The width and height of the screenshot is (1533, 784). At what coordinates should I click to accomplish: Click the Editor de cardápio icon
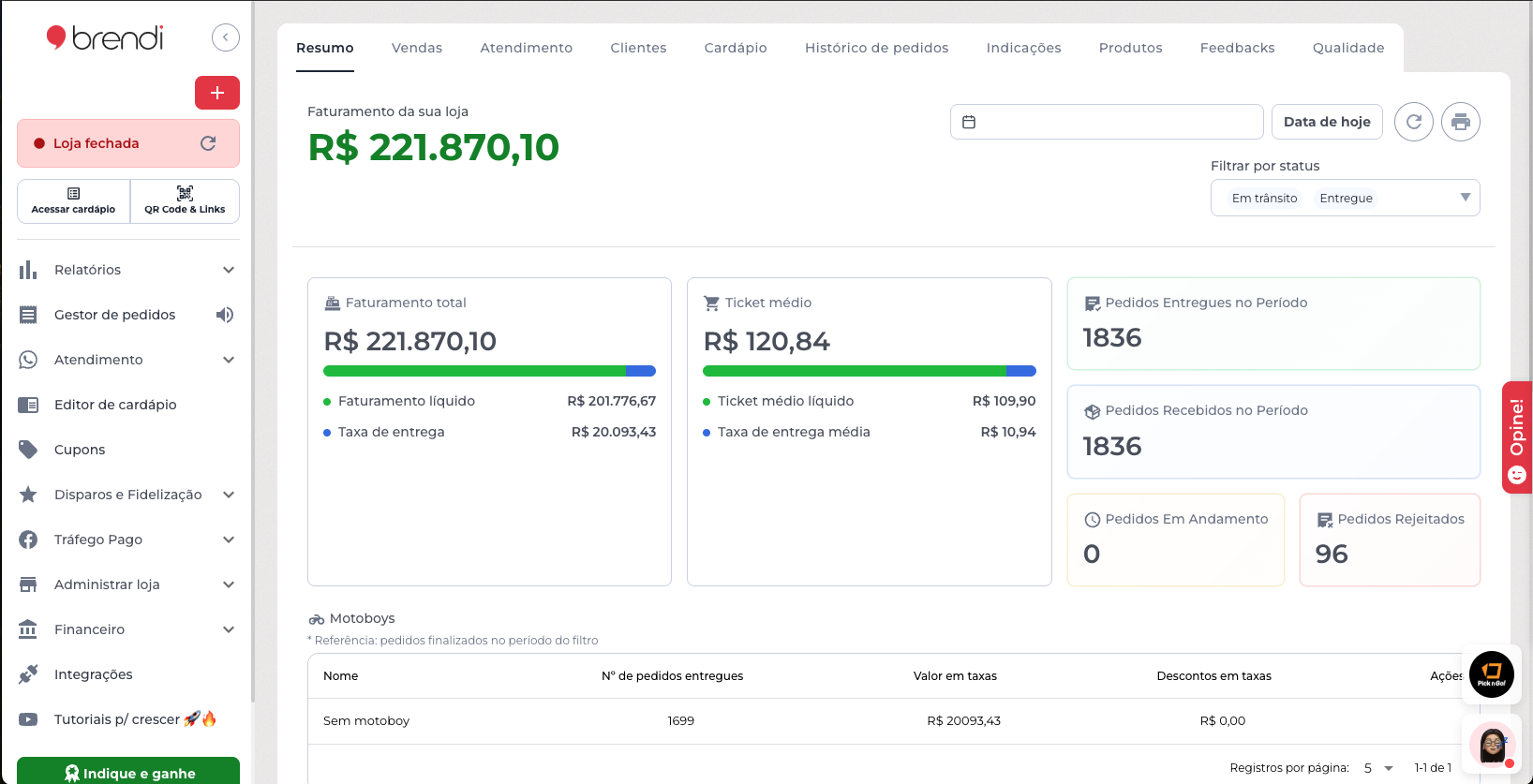pos(28,405)
